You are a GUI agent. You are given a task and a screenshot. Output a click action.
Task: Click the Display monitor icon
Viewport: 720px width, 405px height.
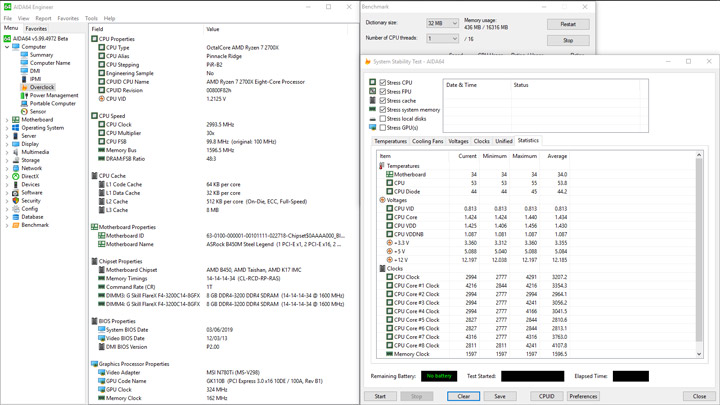click(16, 144)
